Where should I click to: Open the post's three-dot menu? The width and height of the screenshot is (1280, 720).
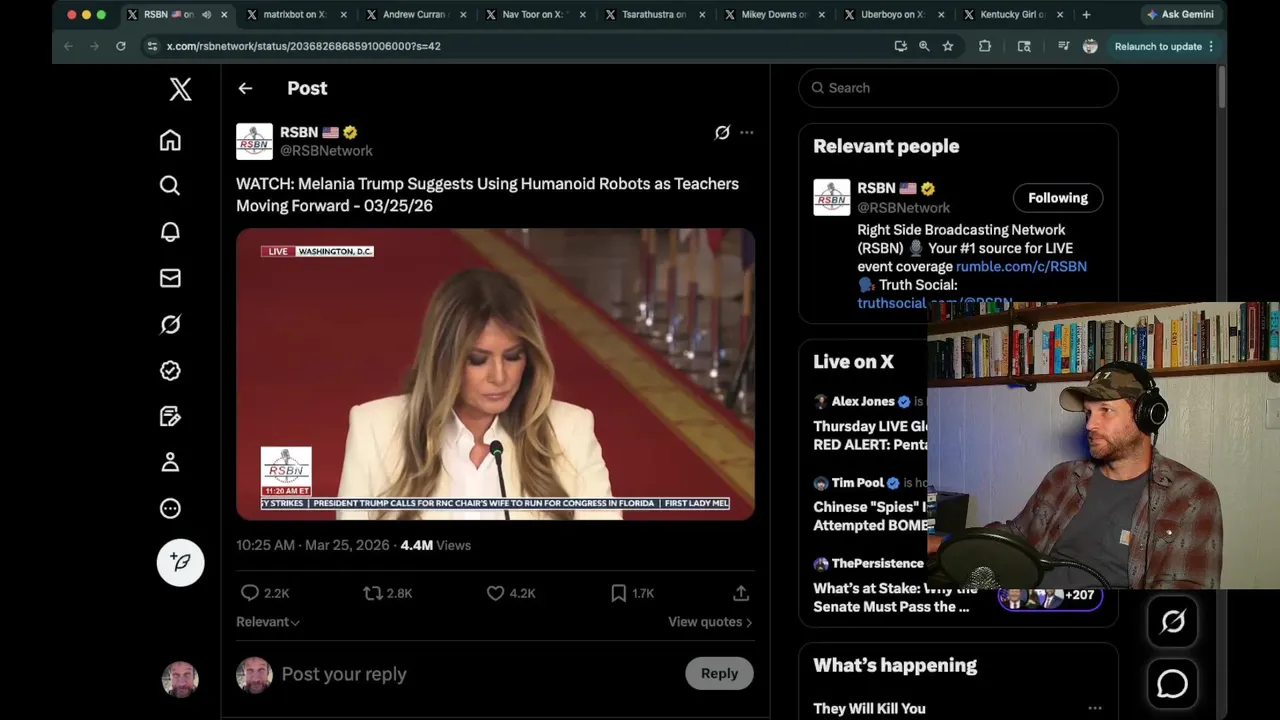(x=746, y=132)
